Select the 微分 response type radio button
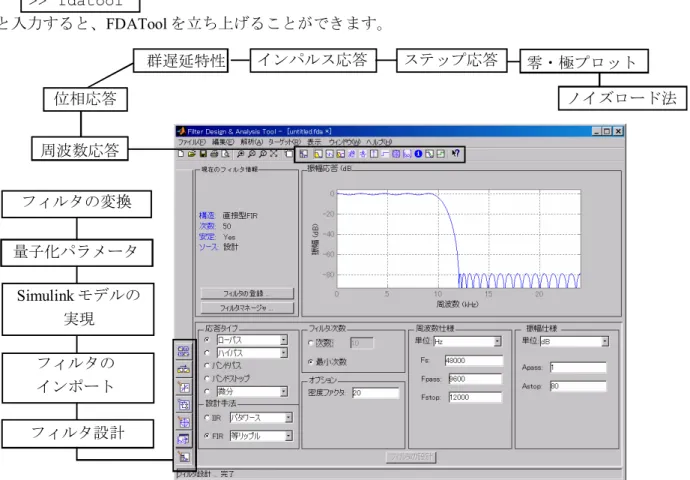Image resolution: width=690 pixels, height=480 pixels. [207, 391]
